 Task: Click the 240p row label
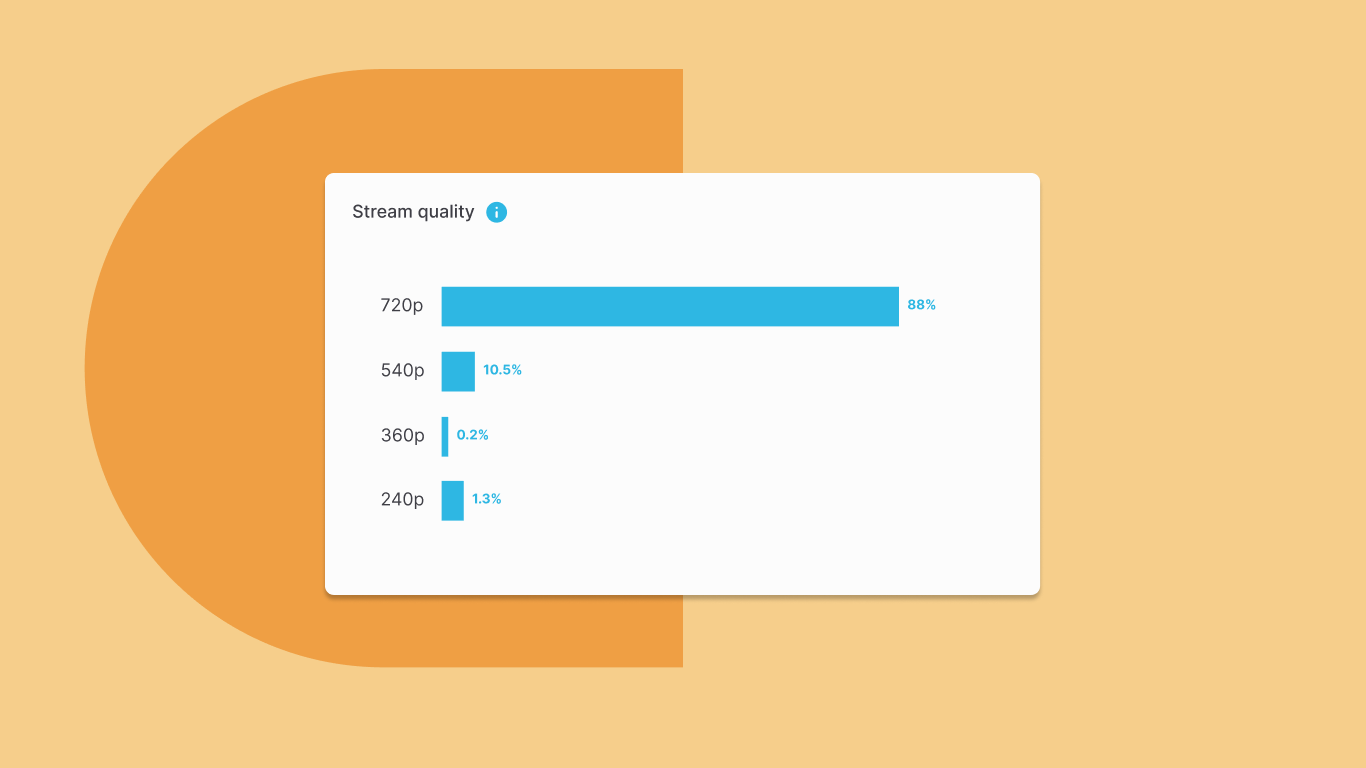pos(402,500)
